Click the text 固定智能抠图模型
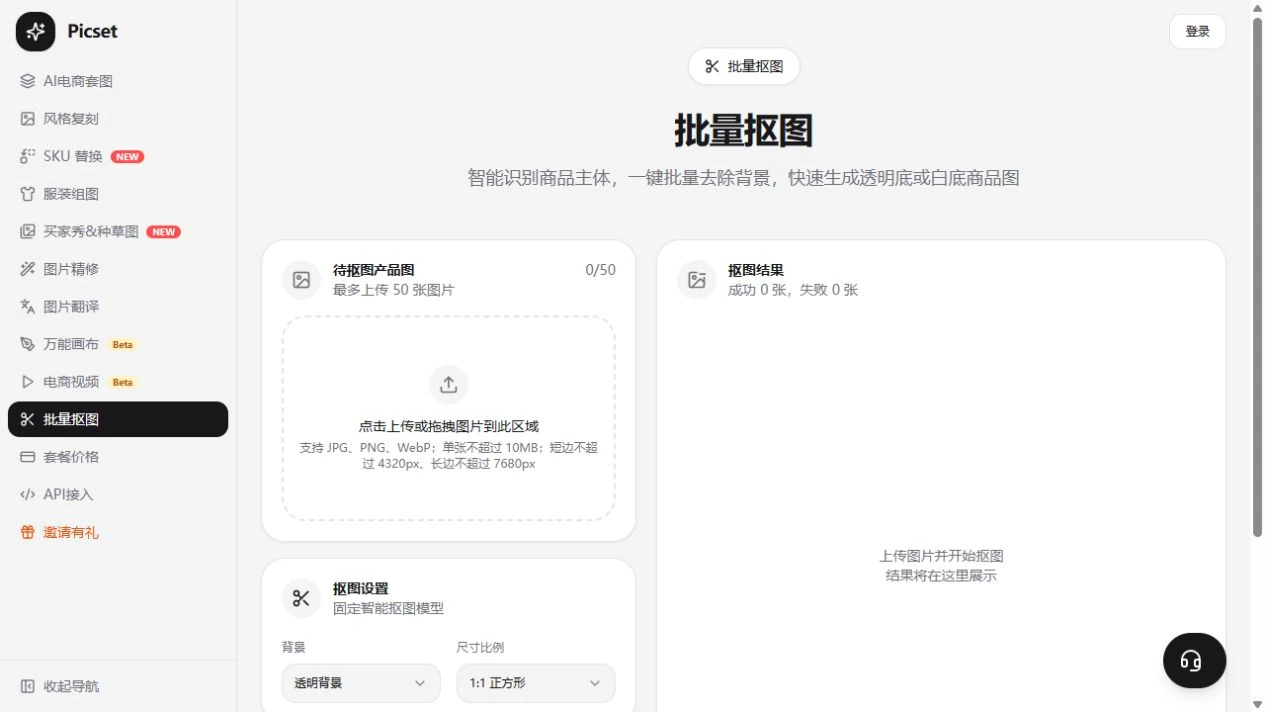The width and height of the screenshot is (1265, 712). coord(388,608)
